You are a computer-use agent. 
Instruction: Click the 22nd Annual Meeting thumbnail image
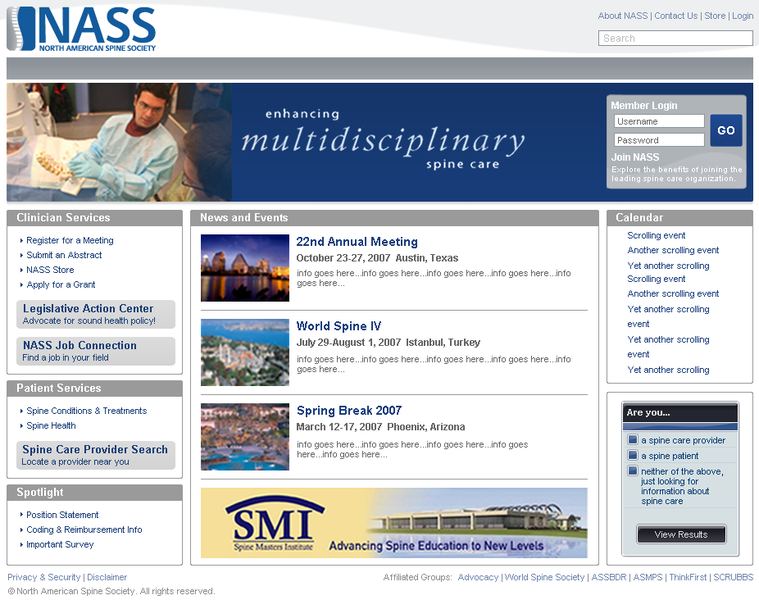[x=245, y=268]
